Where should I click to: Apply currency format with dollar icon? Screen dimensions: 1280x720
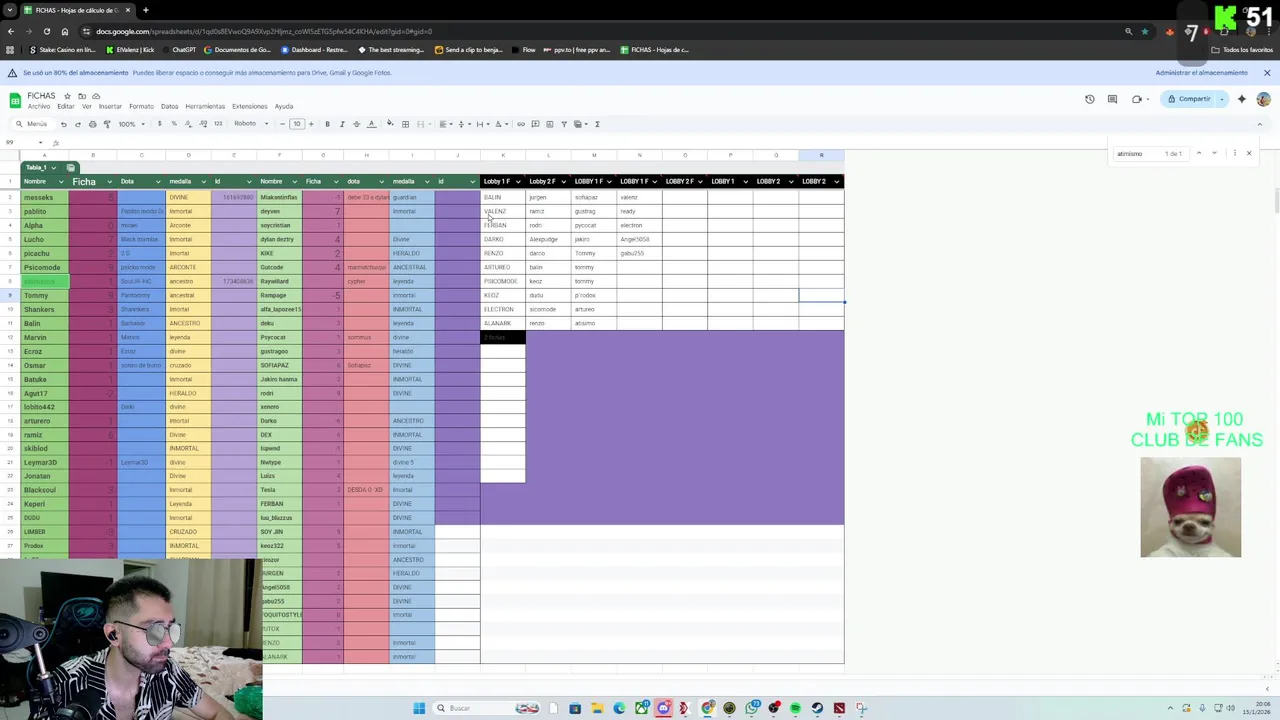tap(159, 124)
